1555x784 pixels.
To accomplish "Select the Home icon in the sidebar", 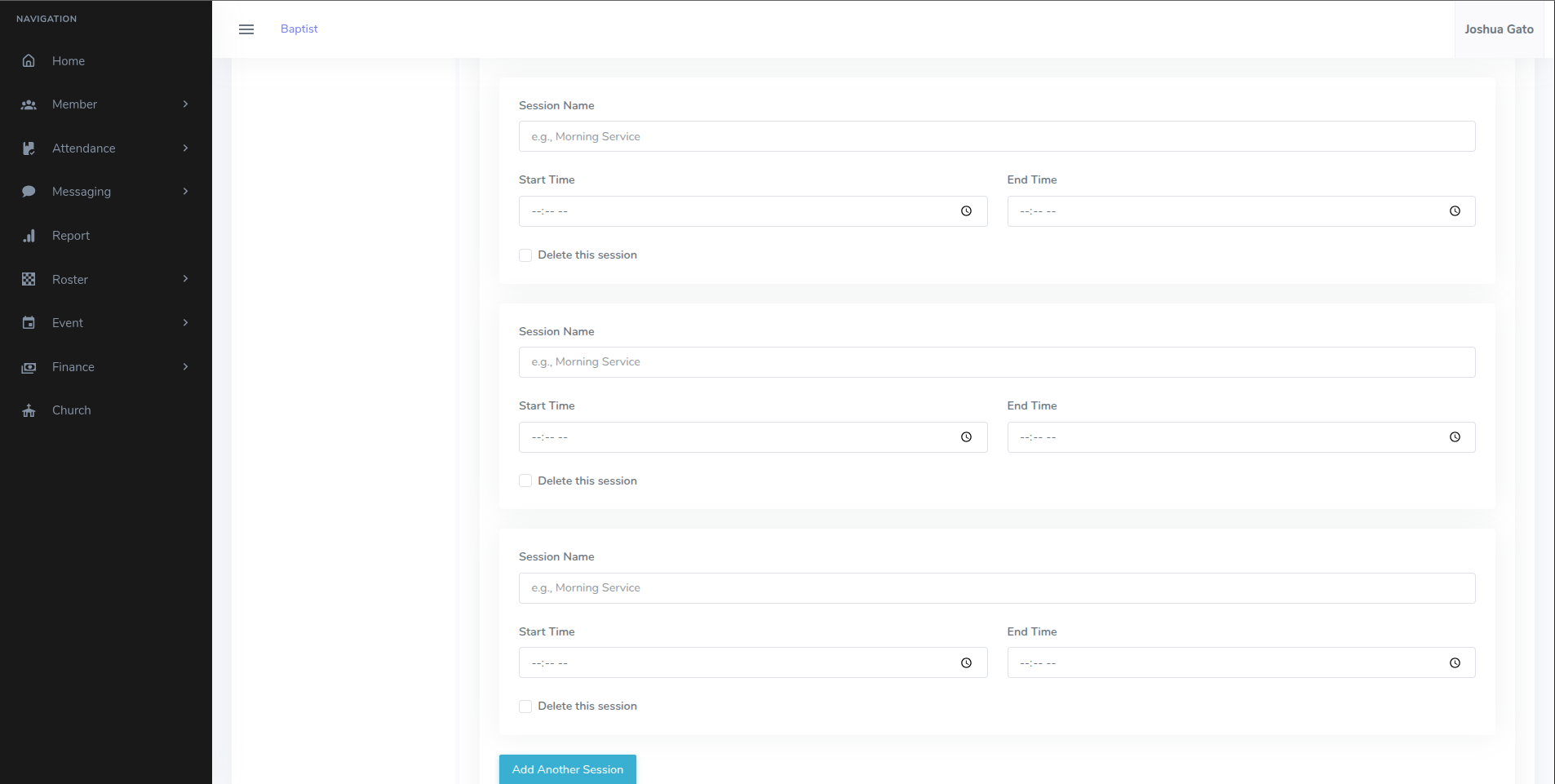I will coord(29,60).
